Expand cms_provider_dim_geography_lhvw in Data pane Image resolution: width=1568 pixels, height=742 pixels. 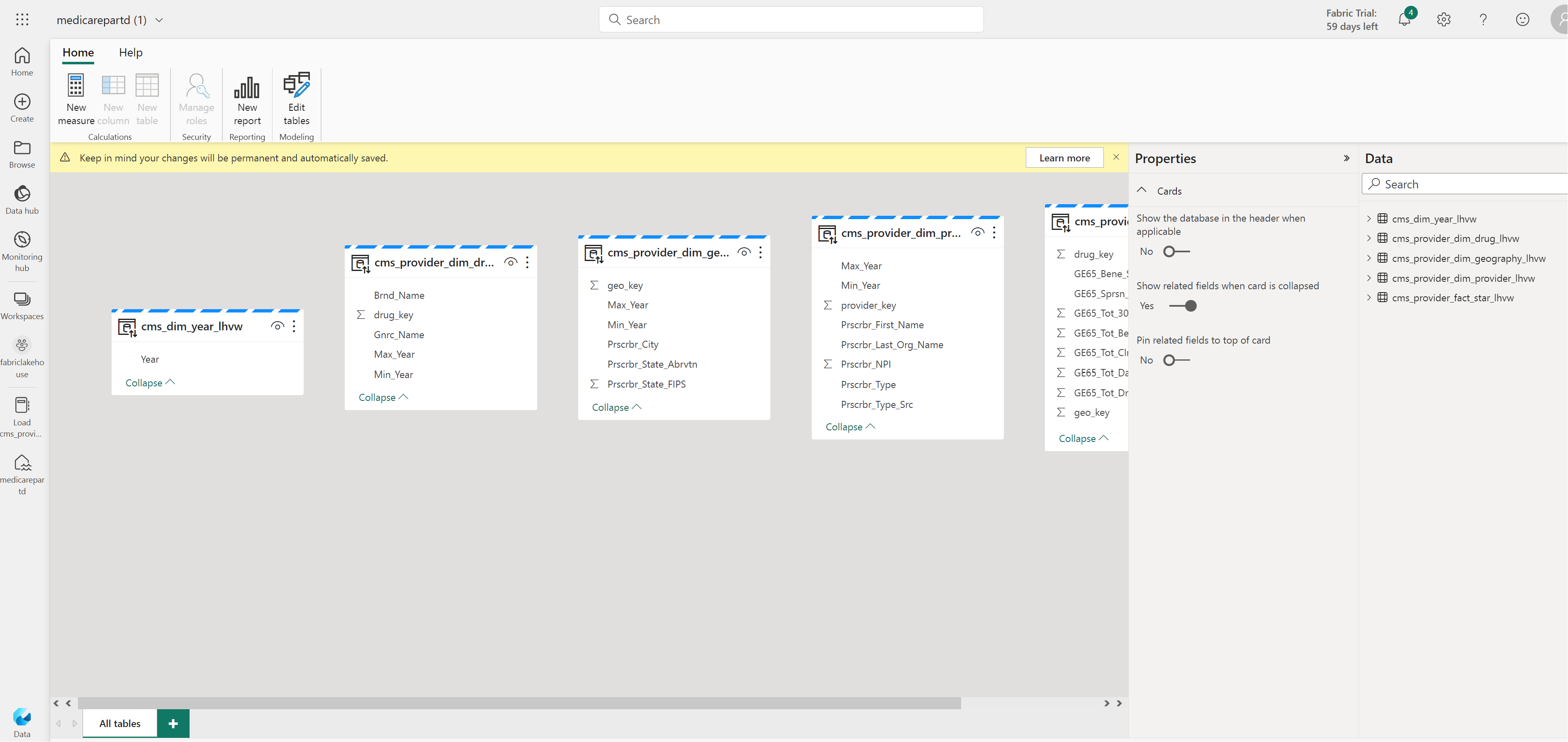click(1369, 258)
